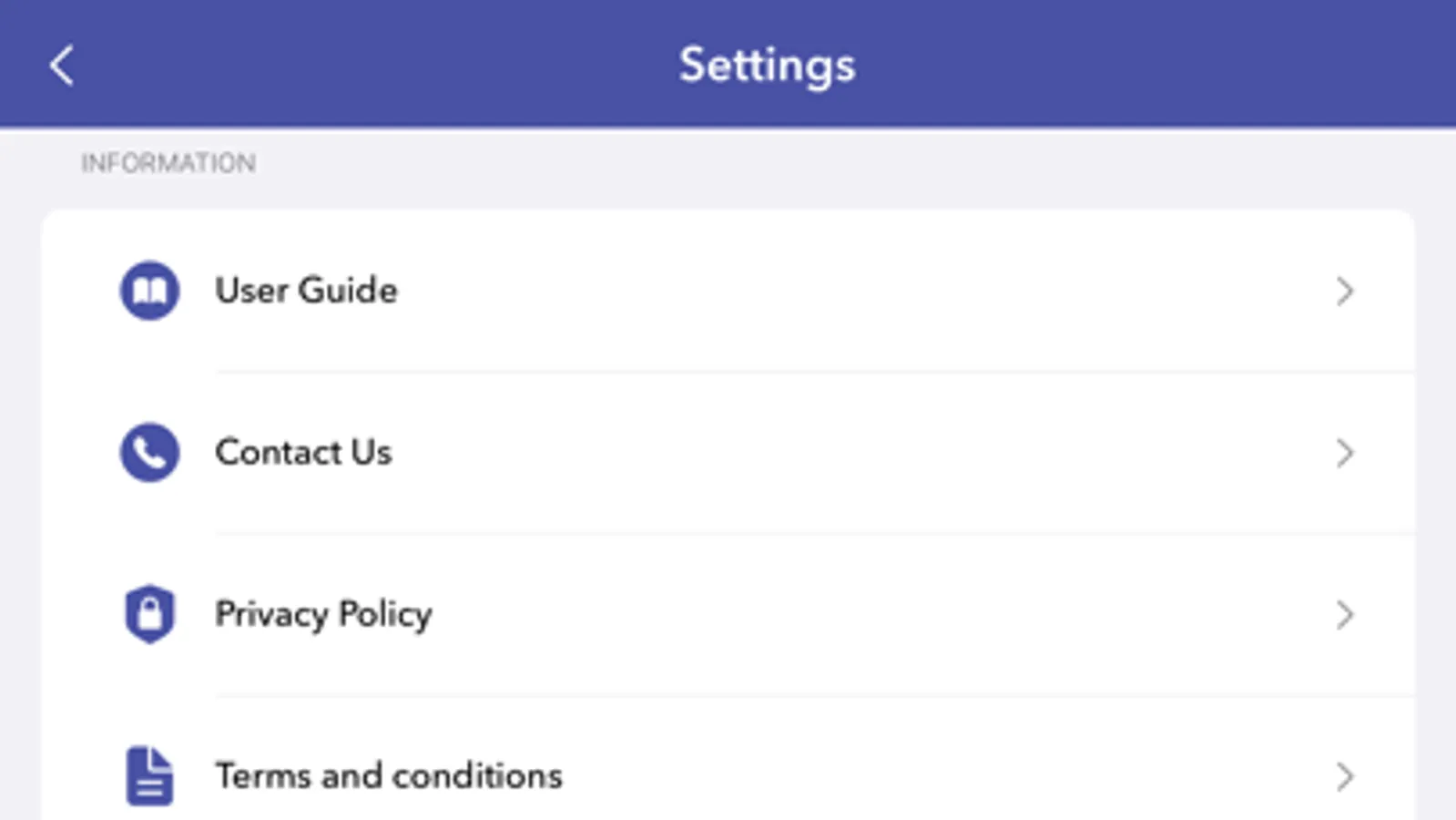Click the phone icon beside Contact Us
This screenshot has height=820, width=1456.
coord(149,452)
